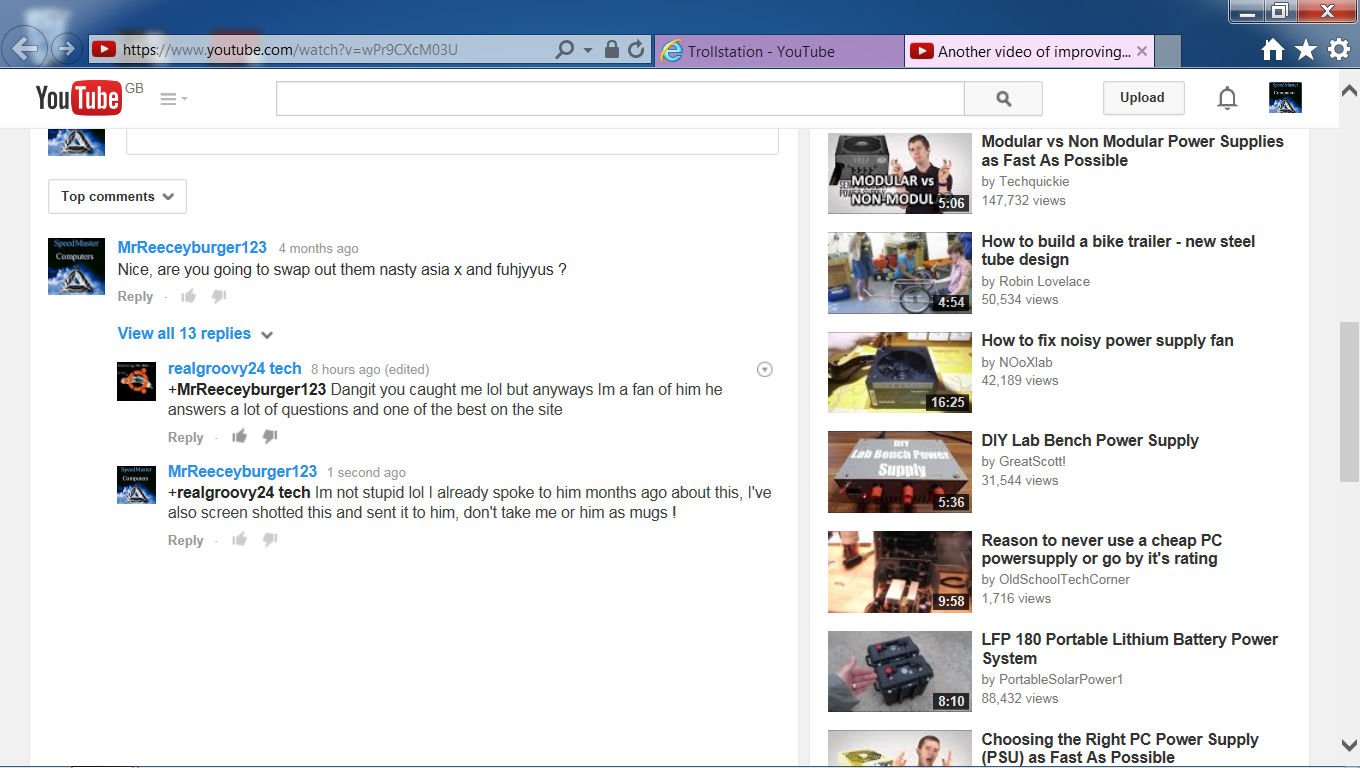This screenshot has height=768, width=1360.
Task: Dislike realgroovy24 tech's reply
Action: pyautogui.click(x=269, y=436)
